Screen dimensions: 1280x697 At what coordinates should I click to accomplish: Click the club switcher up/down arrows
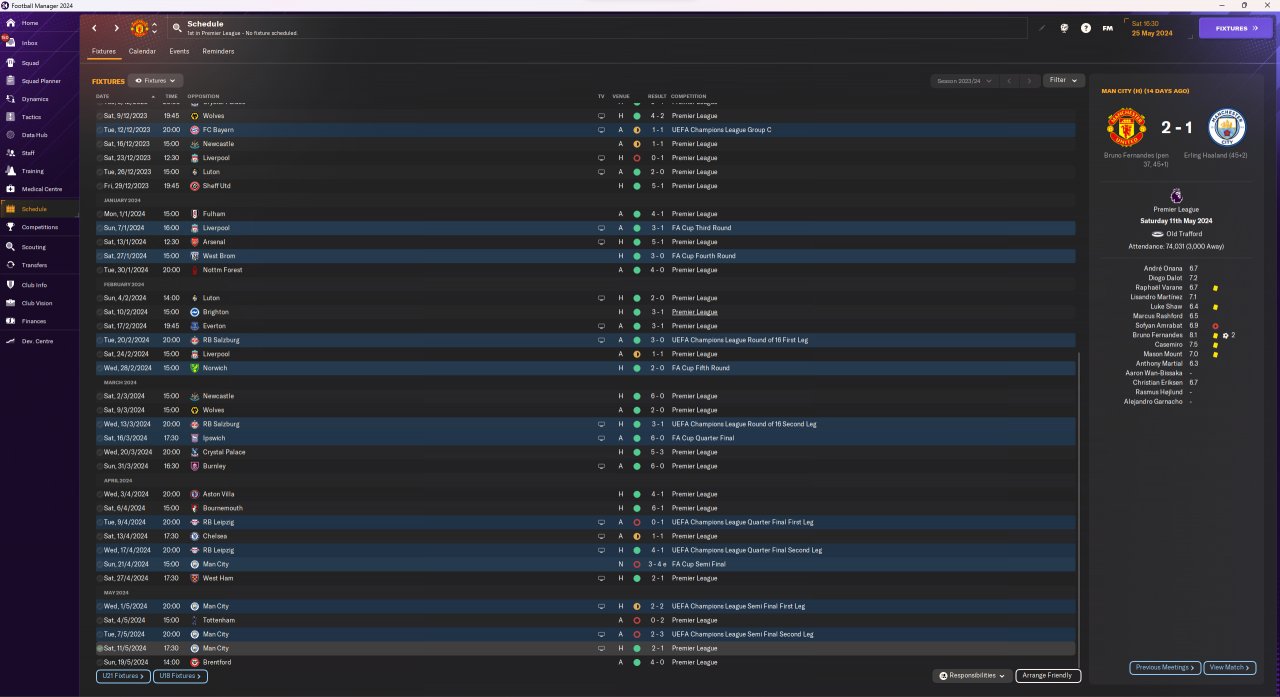[154, 28]
